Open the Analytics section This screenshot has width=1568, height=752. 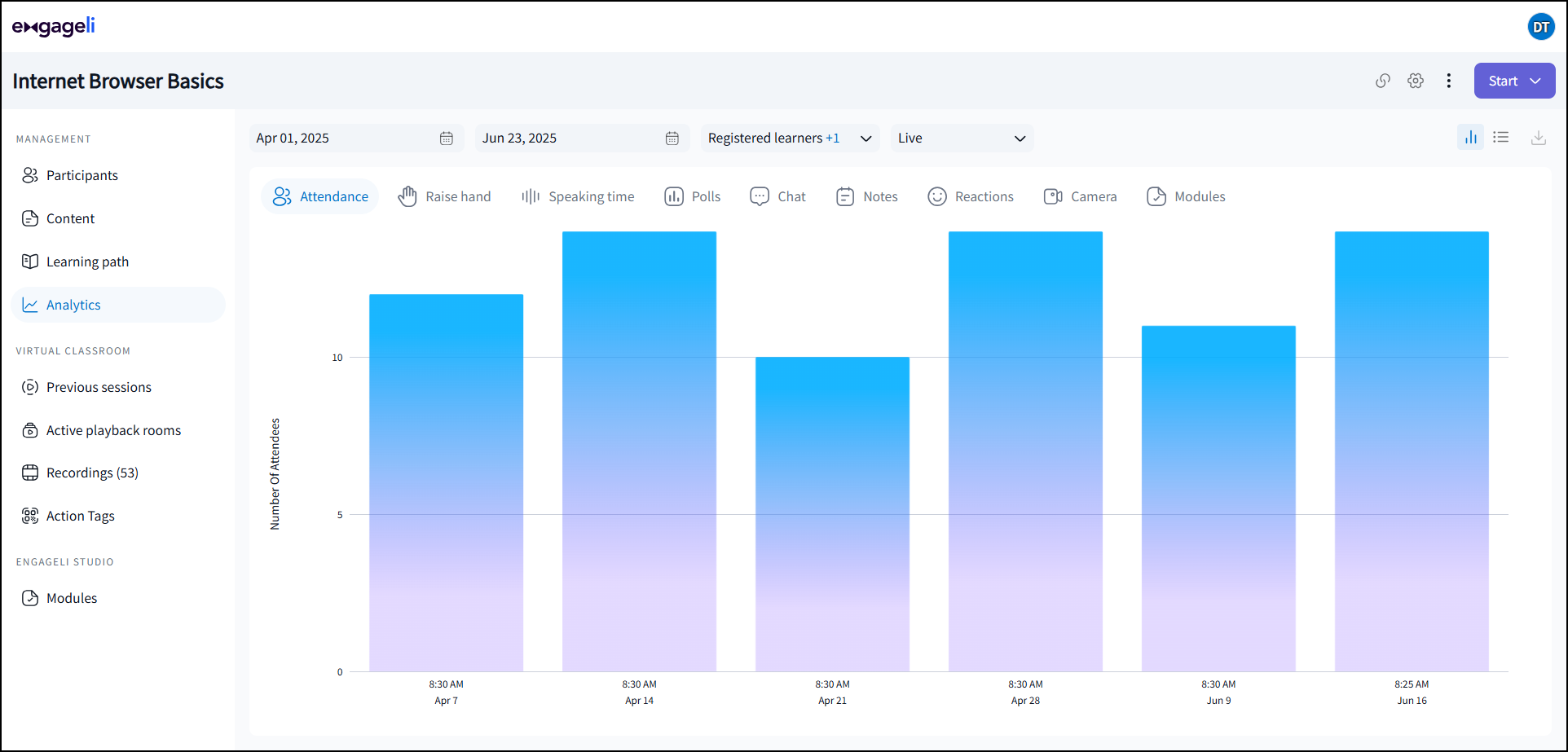[x=73, y=304]
